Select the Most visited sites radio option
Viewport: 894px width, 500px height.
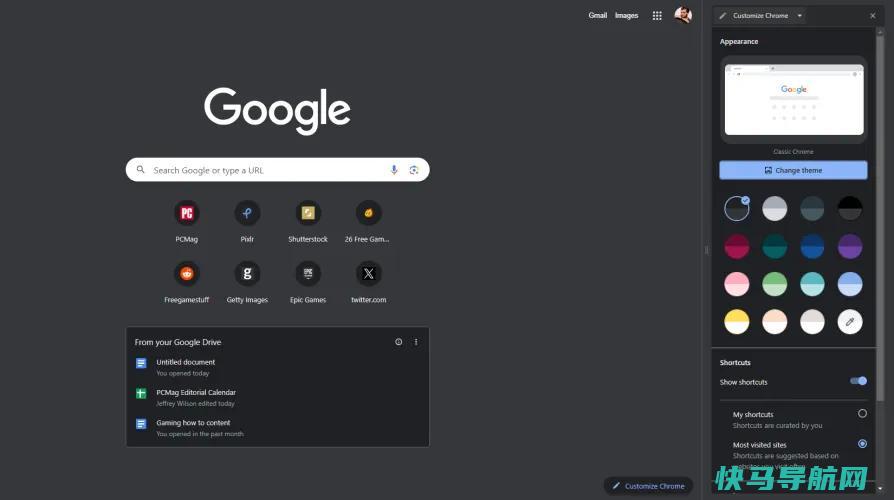(862, 444)
